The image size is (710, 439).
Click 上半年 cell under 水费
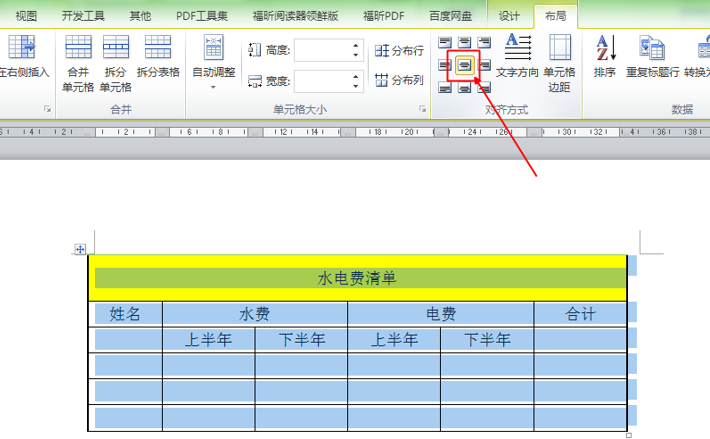click(208, 339)
